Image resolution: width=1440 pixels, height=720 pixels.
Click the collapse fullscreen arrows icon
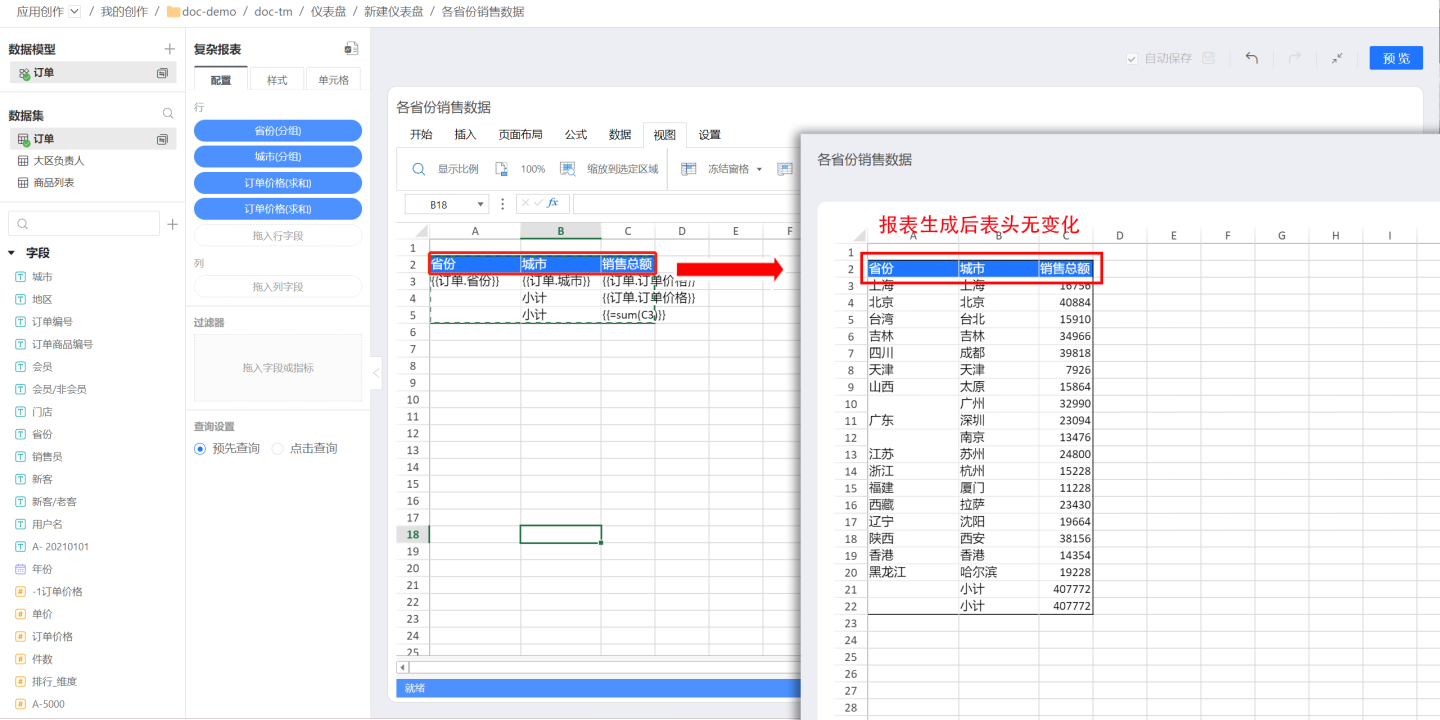click(1337, 58)
